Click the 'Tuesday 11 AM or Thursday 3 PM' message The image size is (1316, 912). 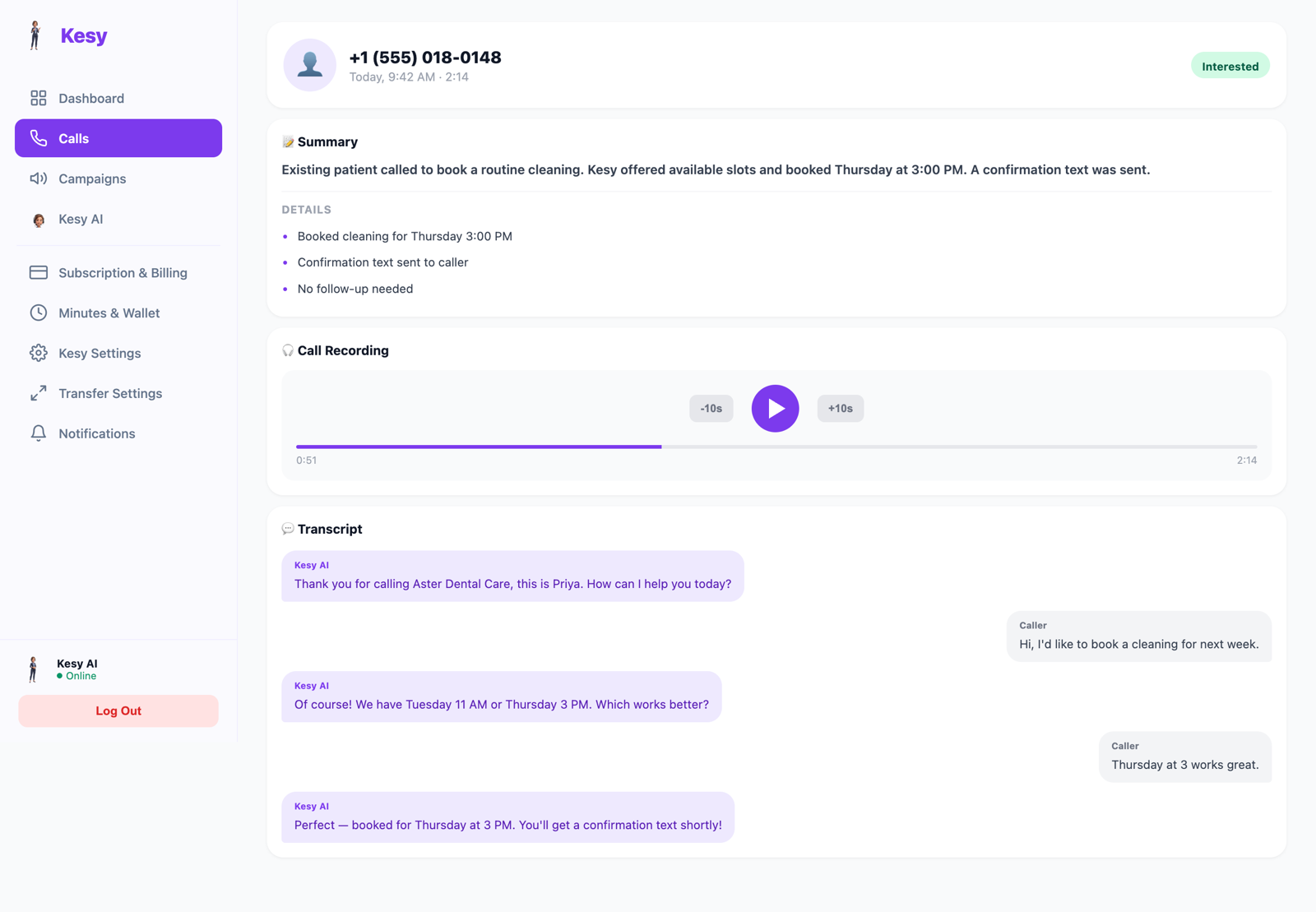click(x=501, y=697)
